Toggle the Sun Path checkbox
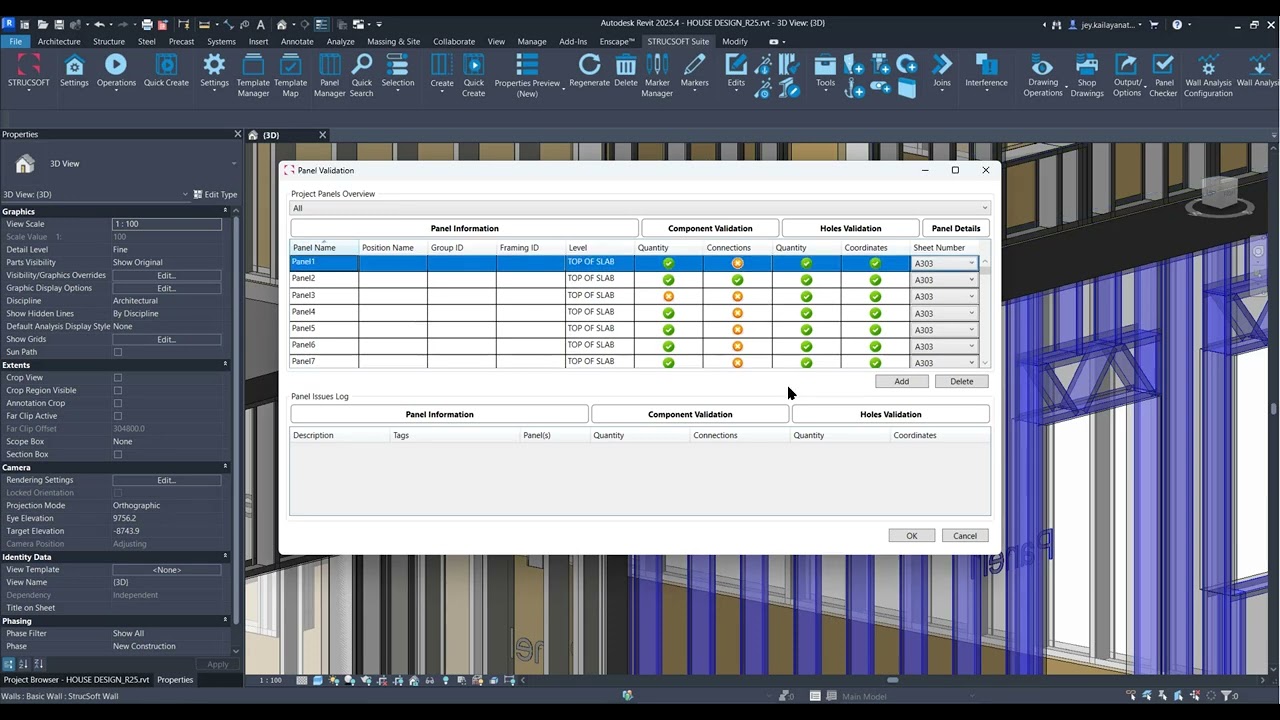This screenshot has height=720, width=1280. 117,352
